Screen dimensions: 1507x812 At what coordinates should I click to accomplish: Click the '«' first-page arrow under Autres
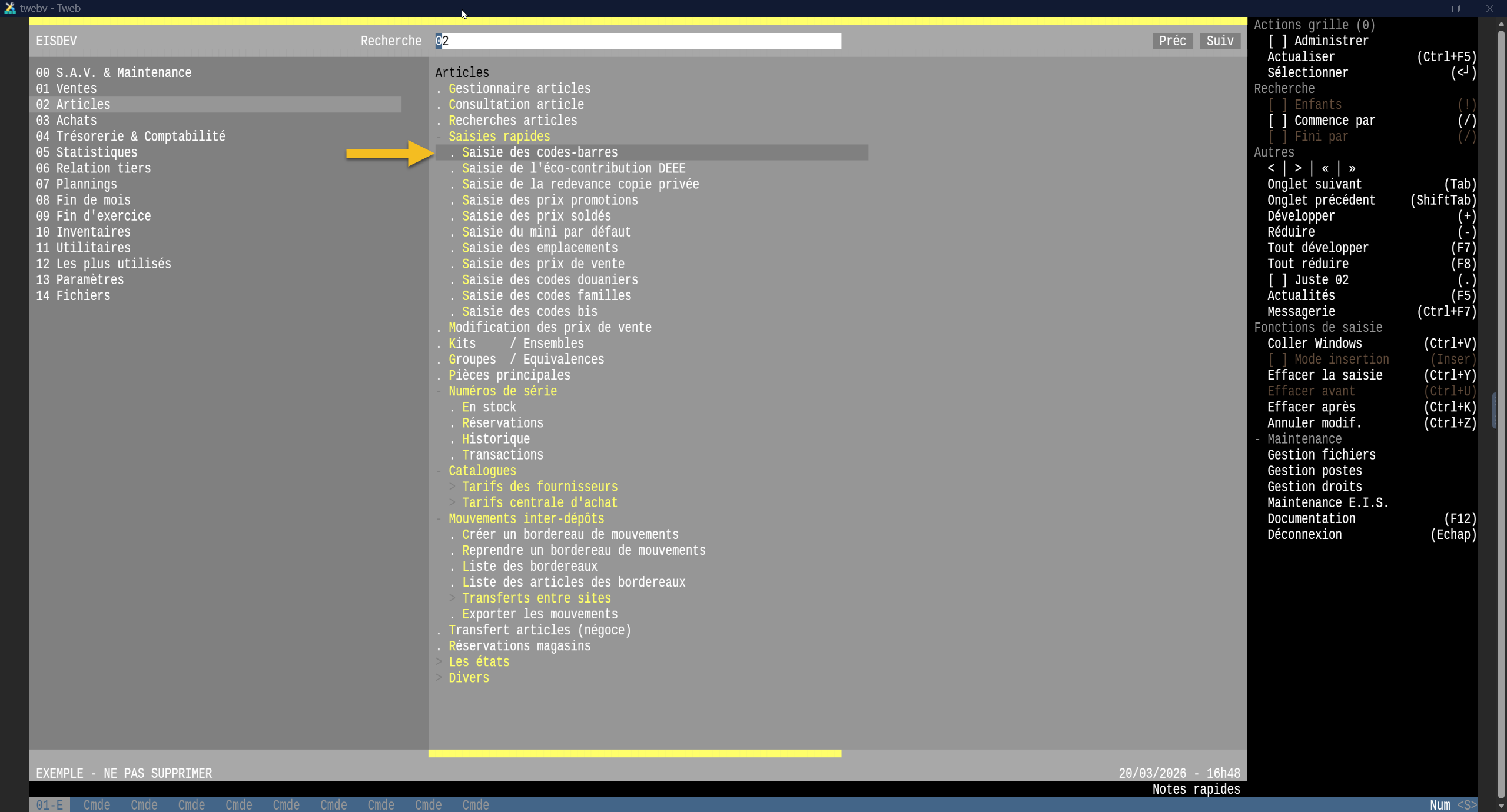point(1325,168)
